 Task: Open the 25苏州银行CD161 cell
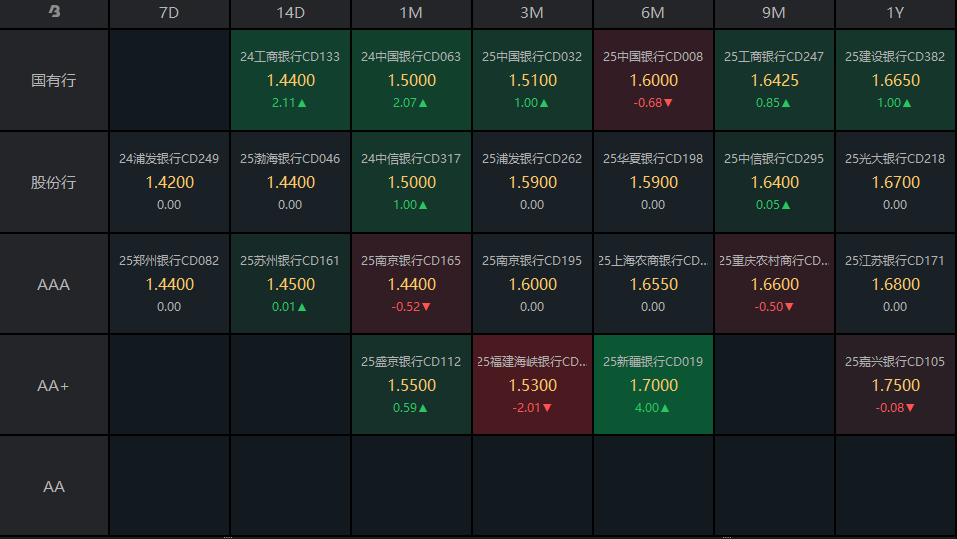click(x=290, y=284)
